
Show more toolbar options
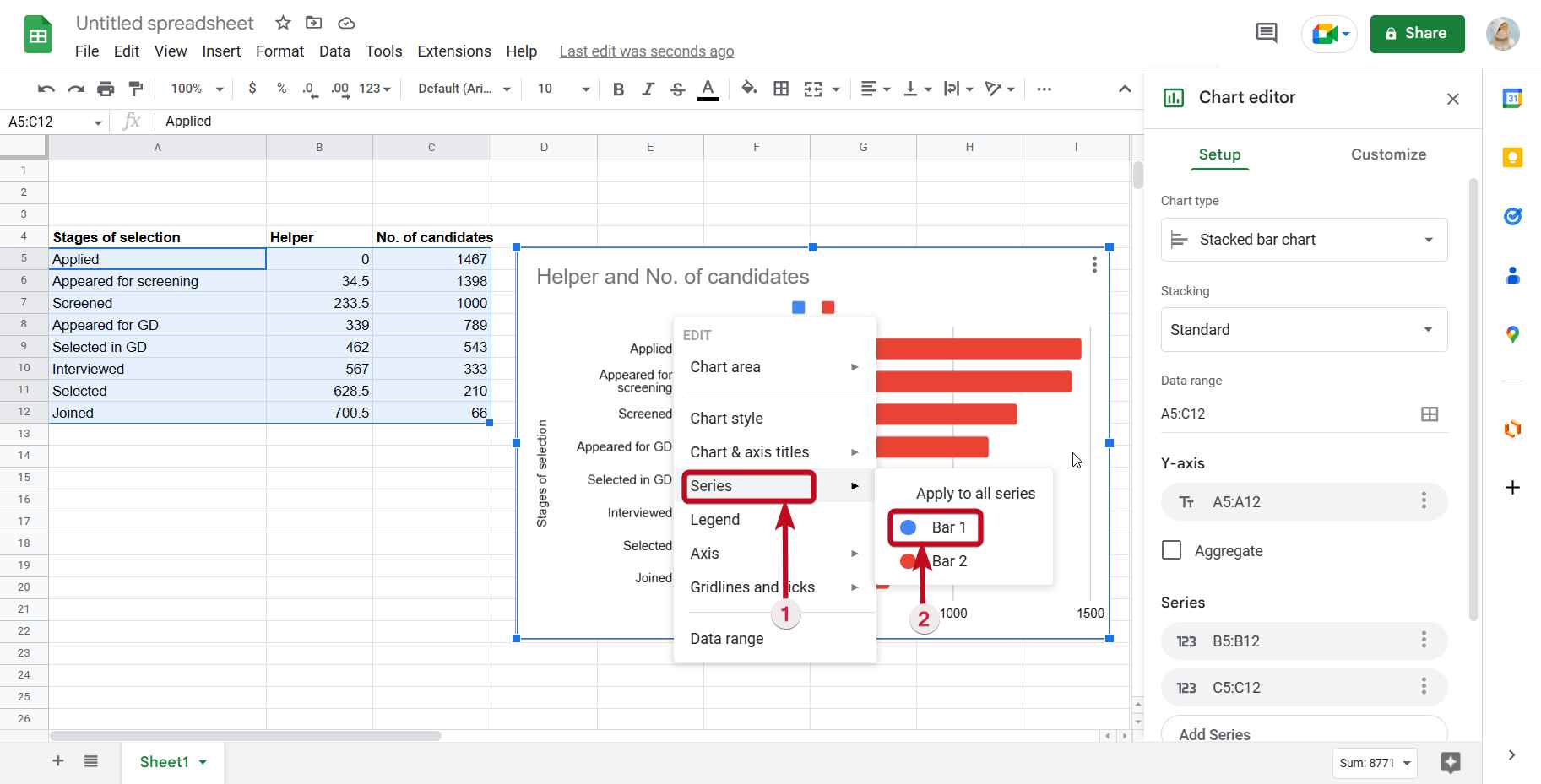1044,89
